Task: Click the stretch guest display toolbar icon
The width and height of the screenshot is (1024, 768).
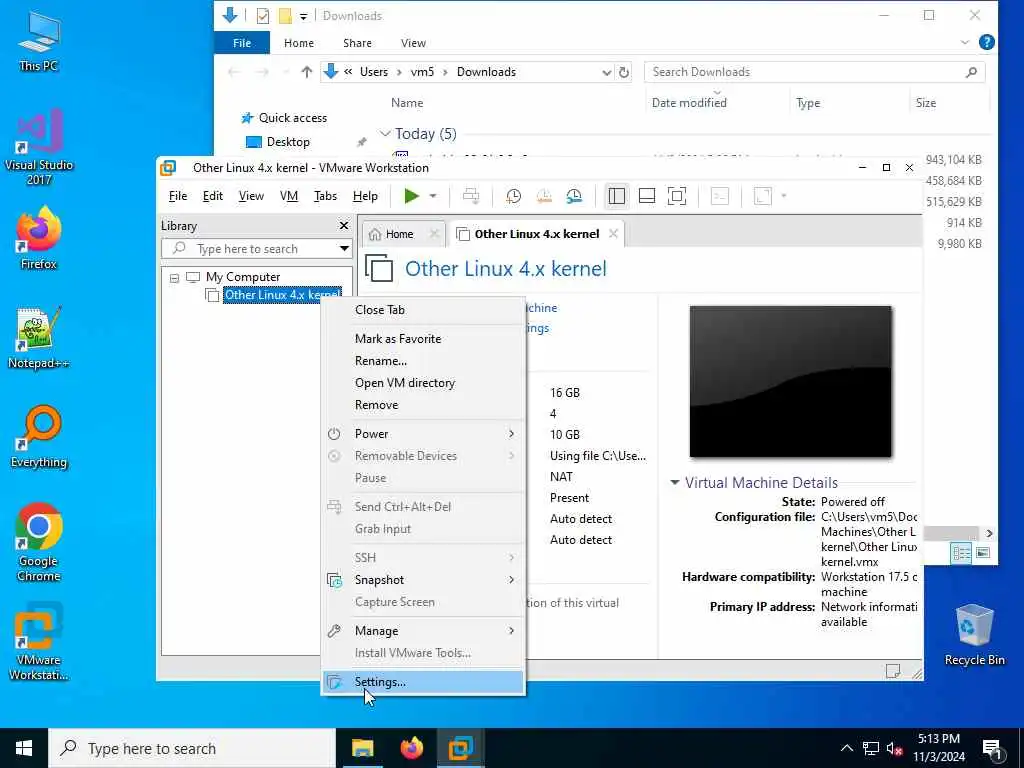Action: click(x=763, y=196)
